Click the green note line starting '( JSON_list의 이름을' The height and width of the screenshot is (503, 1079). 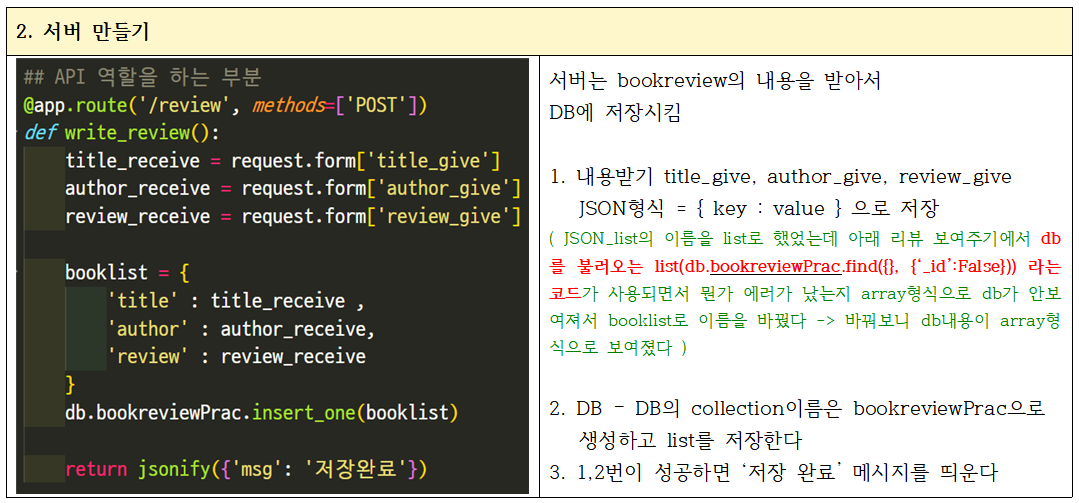click(x=805, y=238)
